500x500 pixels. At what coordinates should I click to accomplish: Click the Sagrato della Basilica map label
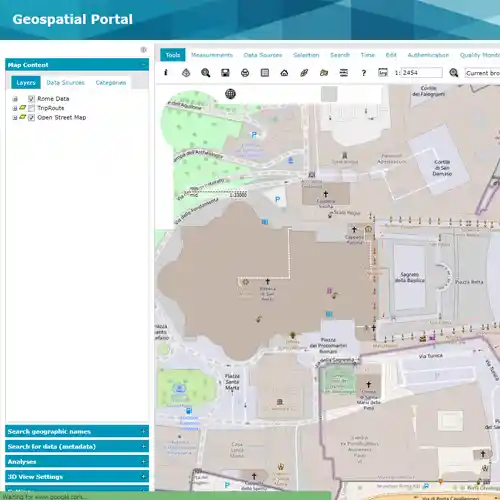(x=410, y=277)
